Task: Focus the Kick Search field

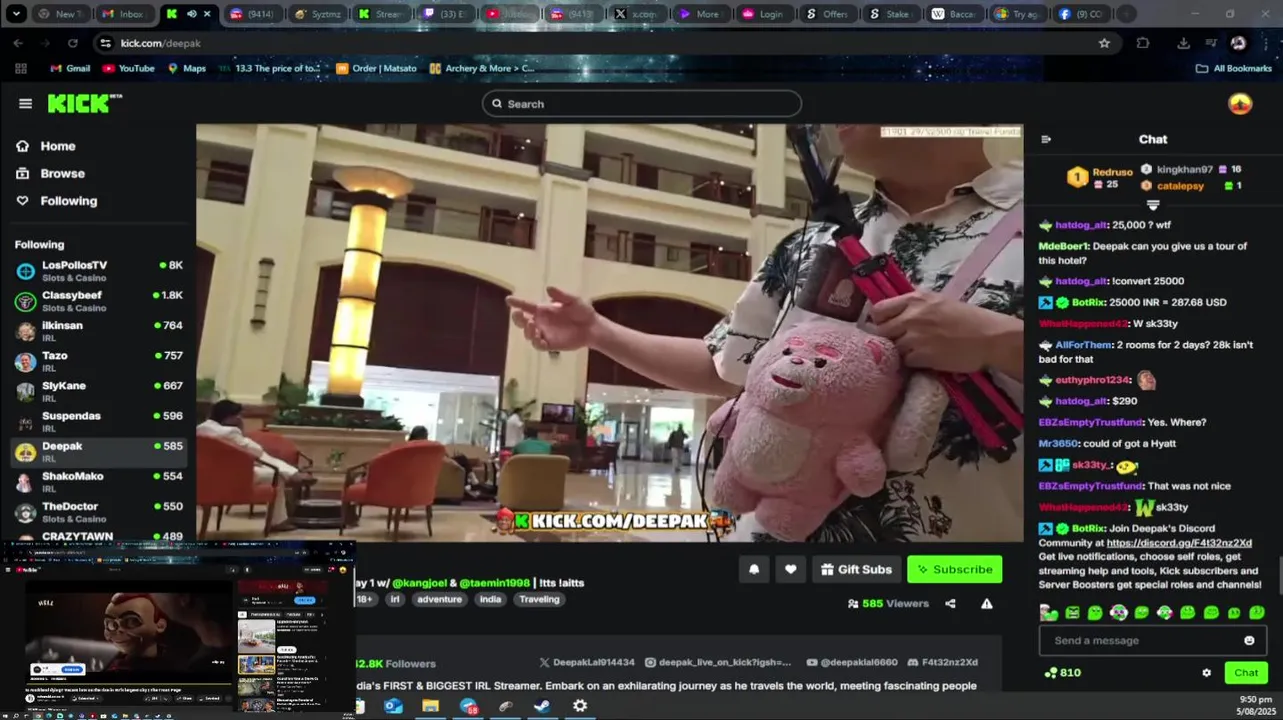Action: point(641,104)
